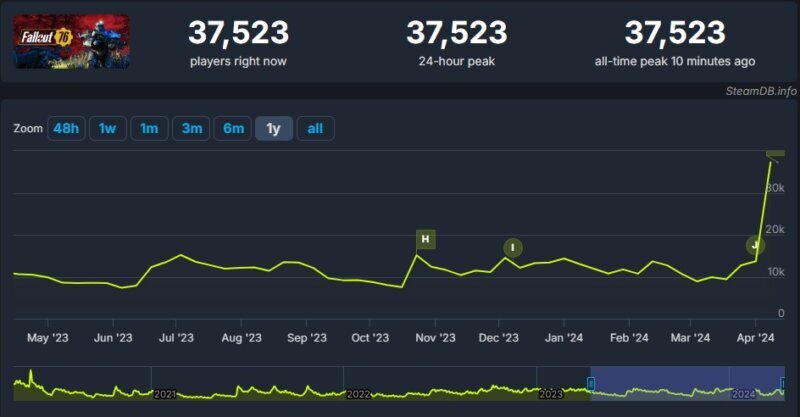
Task: Grab the left handle of the navigator range
Action: coord(591,383)
